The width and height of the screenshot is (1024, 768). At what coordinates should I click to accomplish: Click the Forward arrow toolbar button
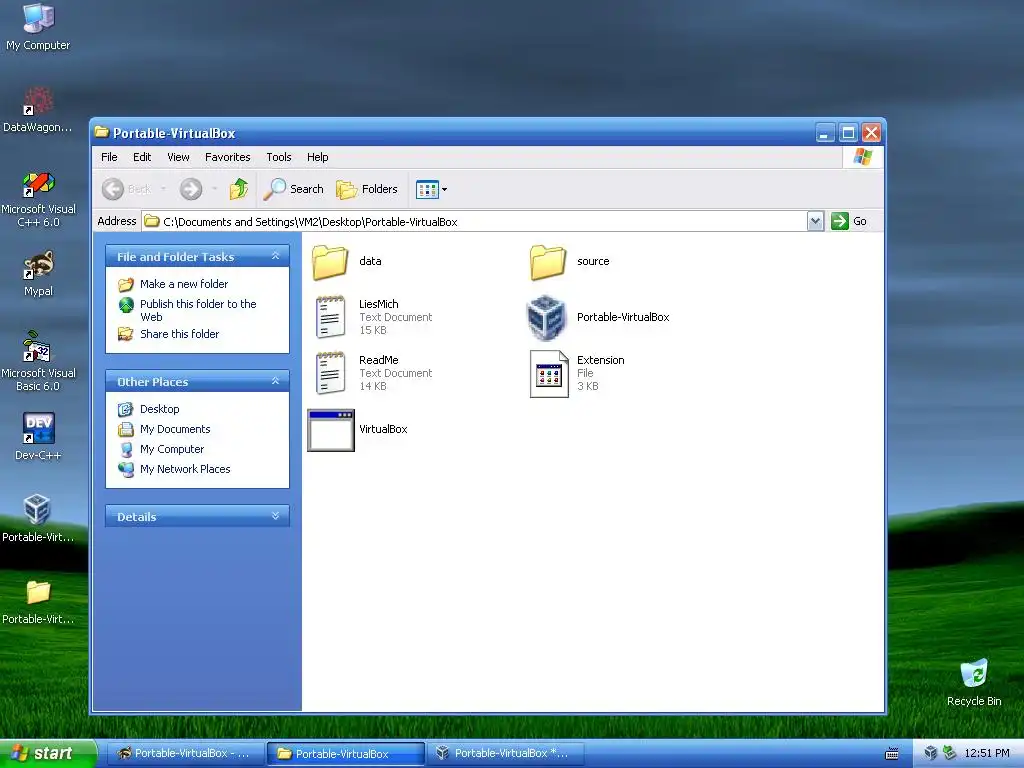coord(191,189)
